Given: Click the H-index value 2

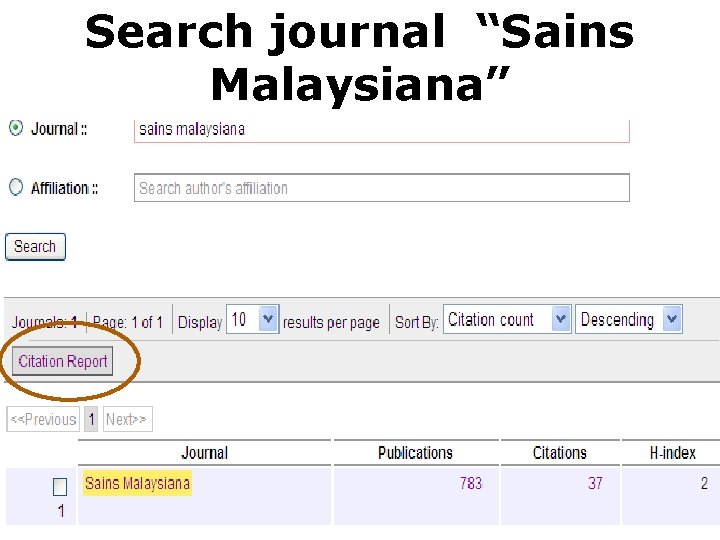Looking at the screenshot, I should pos(704,483).
